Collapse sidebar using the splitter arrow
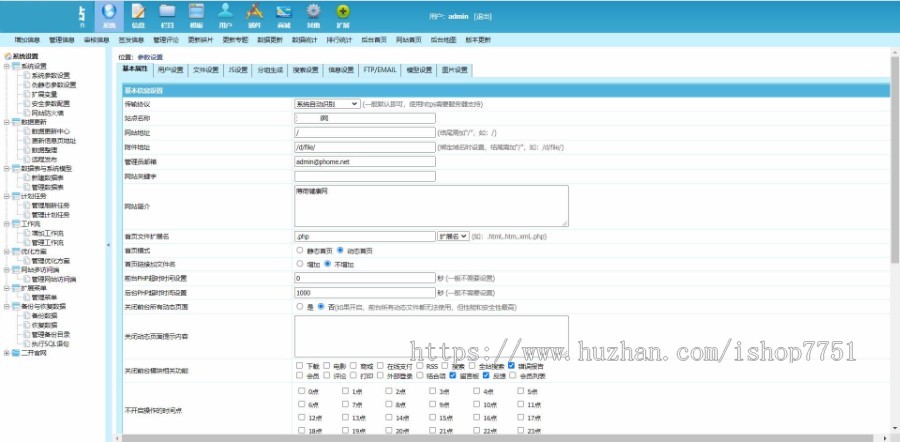Screen dimensions: 900x442 (x=109, y=245)
